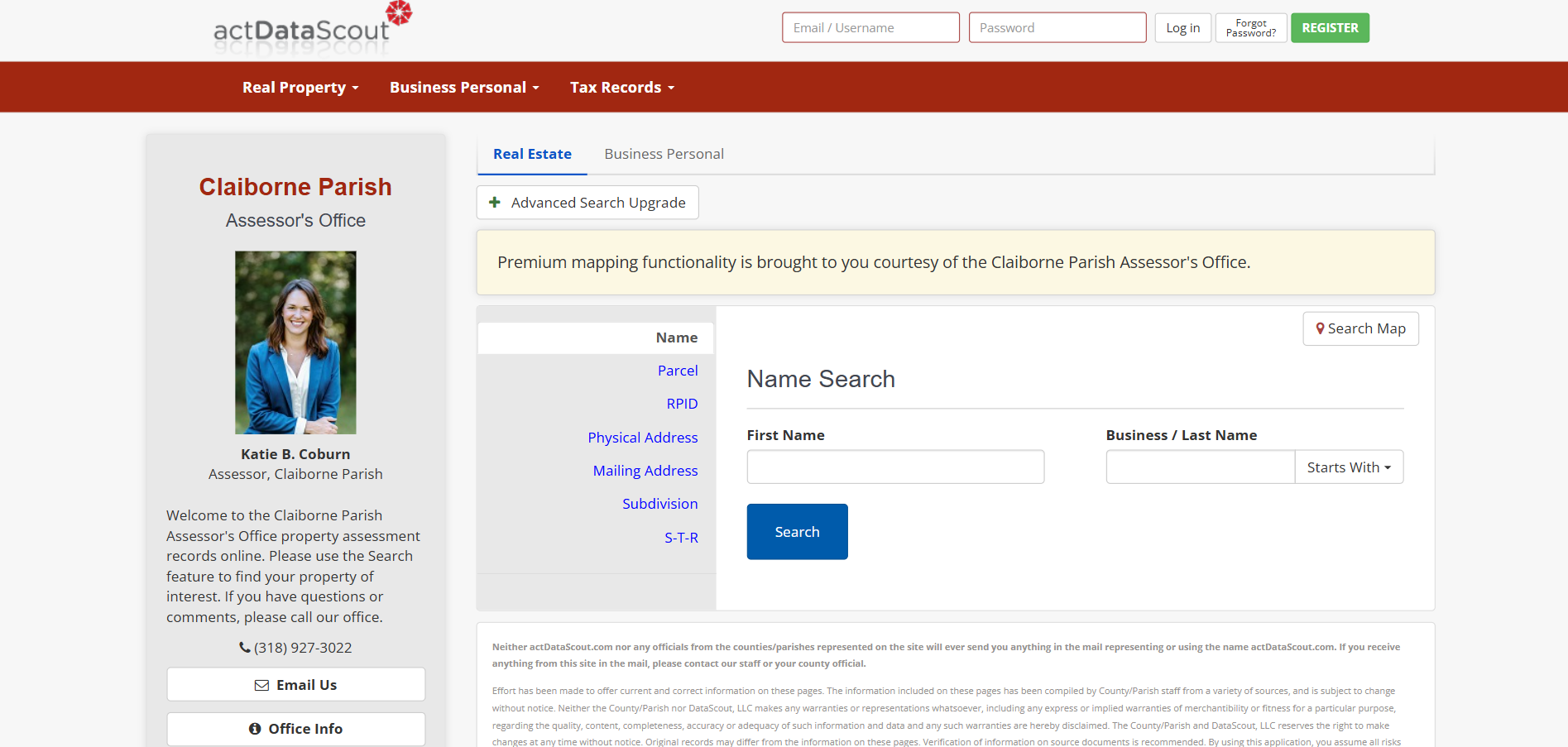Click the assessor Katie B. Coburn photo

295,342
